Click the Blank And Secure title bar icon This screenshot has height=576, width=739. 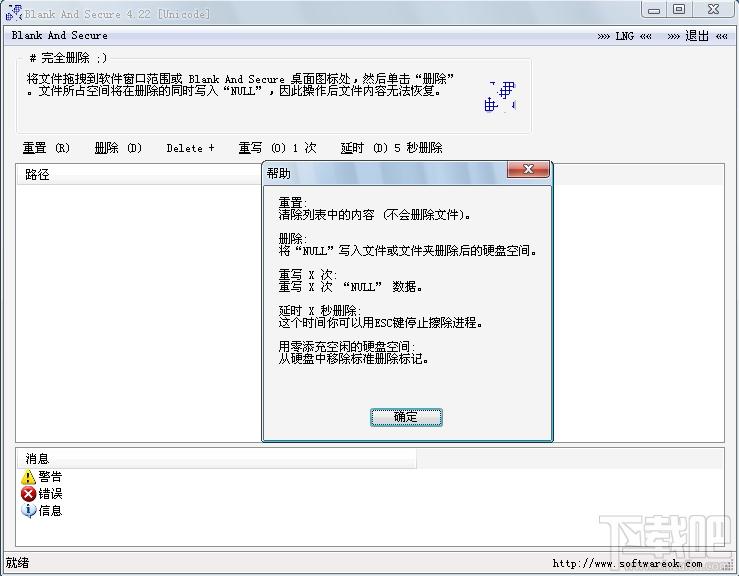pos(14,13)
